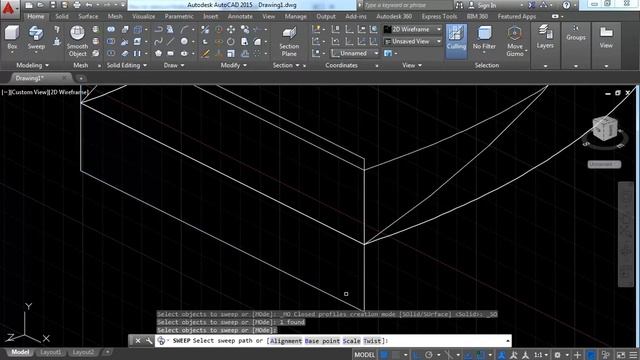Screen dimensions: 640x360
Task: Expand the Modeling panel
Action: 33,65
